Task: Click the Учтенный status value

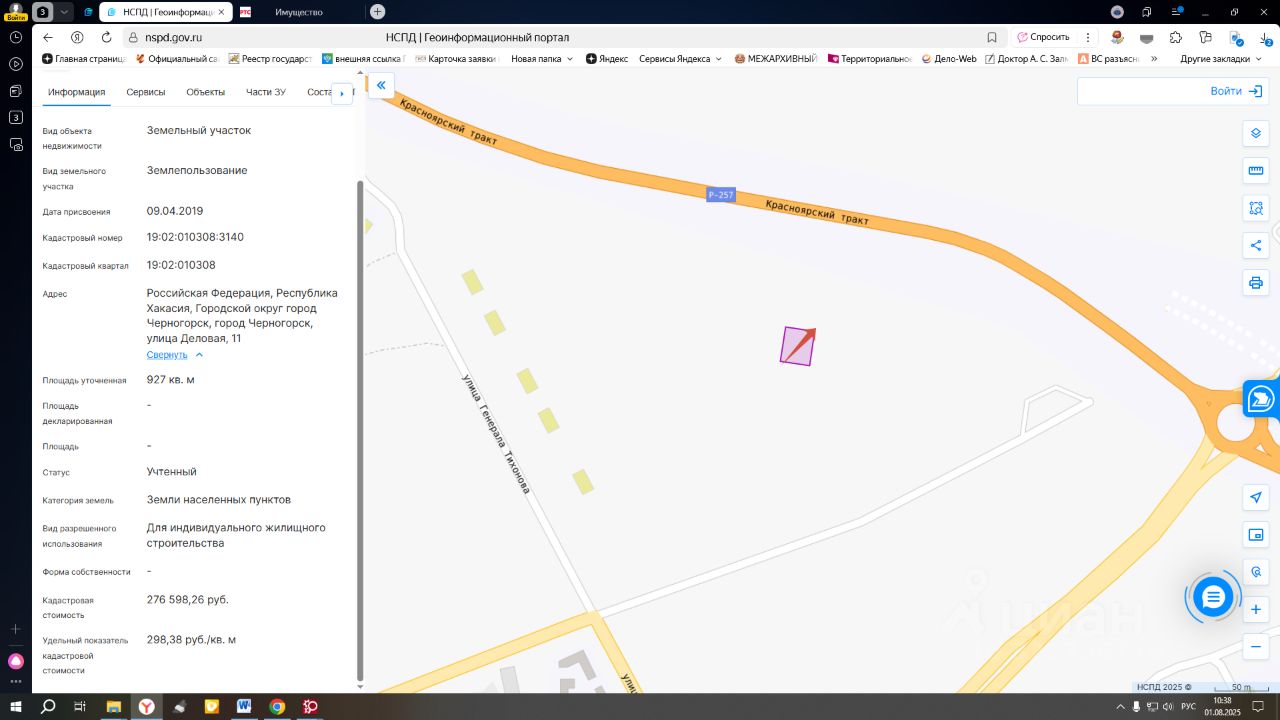Action: tap(172, 472)
